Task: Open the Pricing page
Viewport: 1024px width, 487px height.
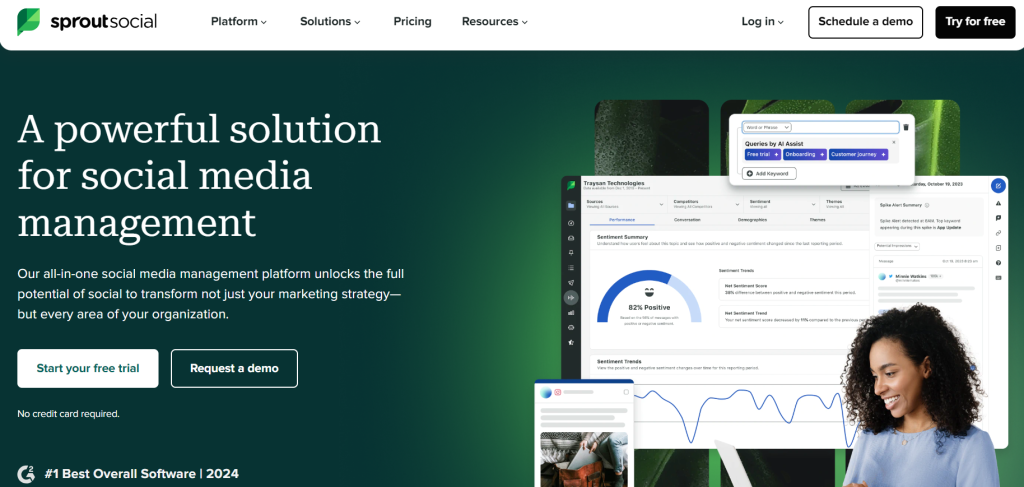Action: click(x=412, y=22)
